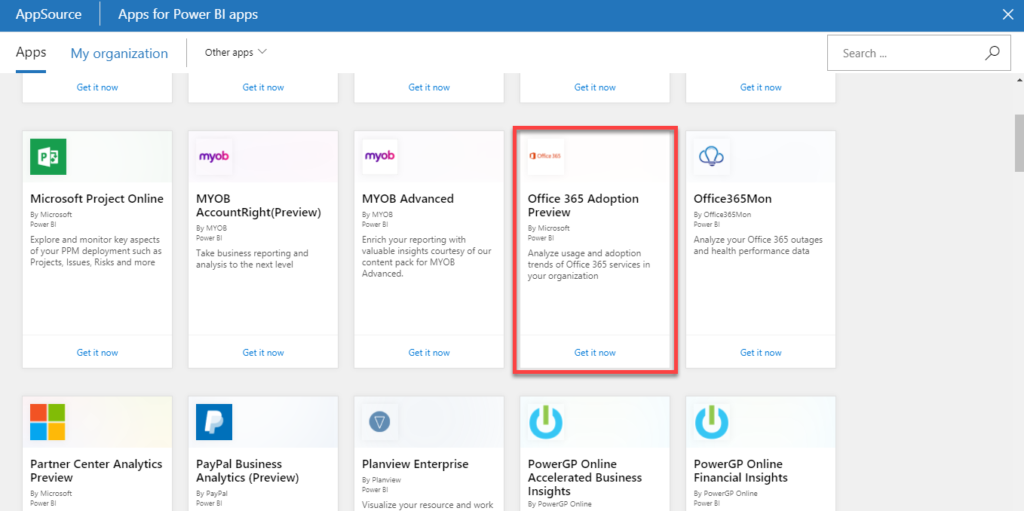Click Get it now for MYOB Advanced
Image resolution: width=1024 pixels, height=511 pixels.
coord(429,352)
